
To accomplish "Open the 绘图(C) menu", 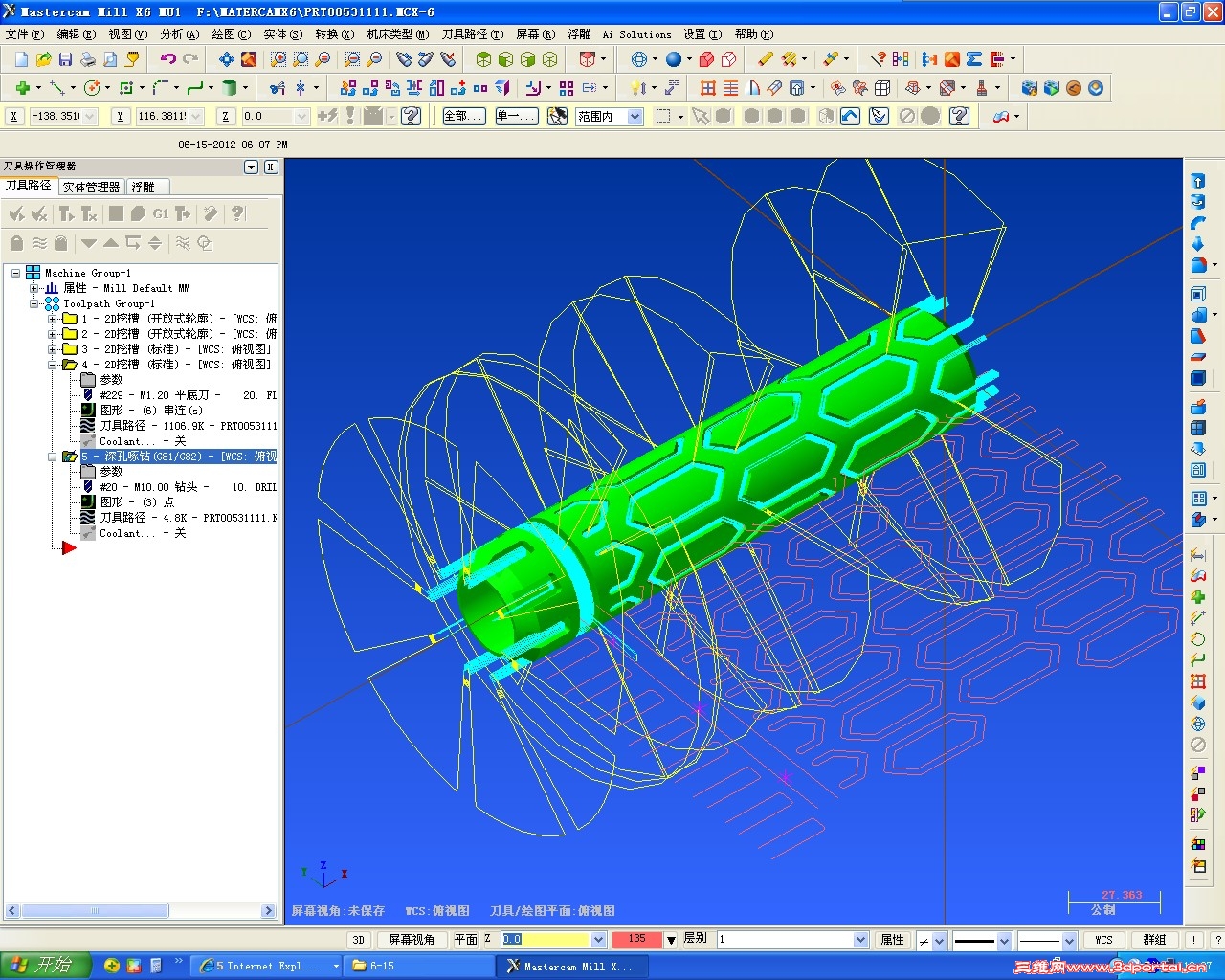I will click(232, 34).
